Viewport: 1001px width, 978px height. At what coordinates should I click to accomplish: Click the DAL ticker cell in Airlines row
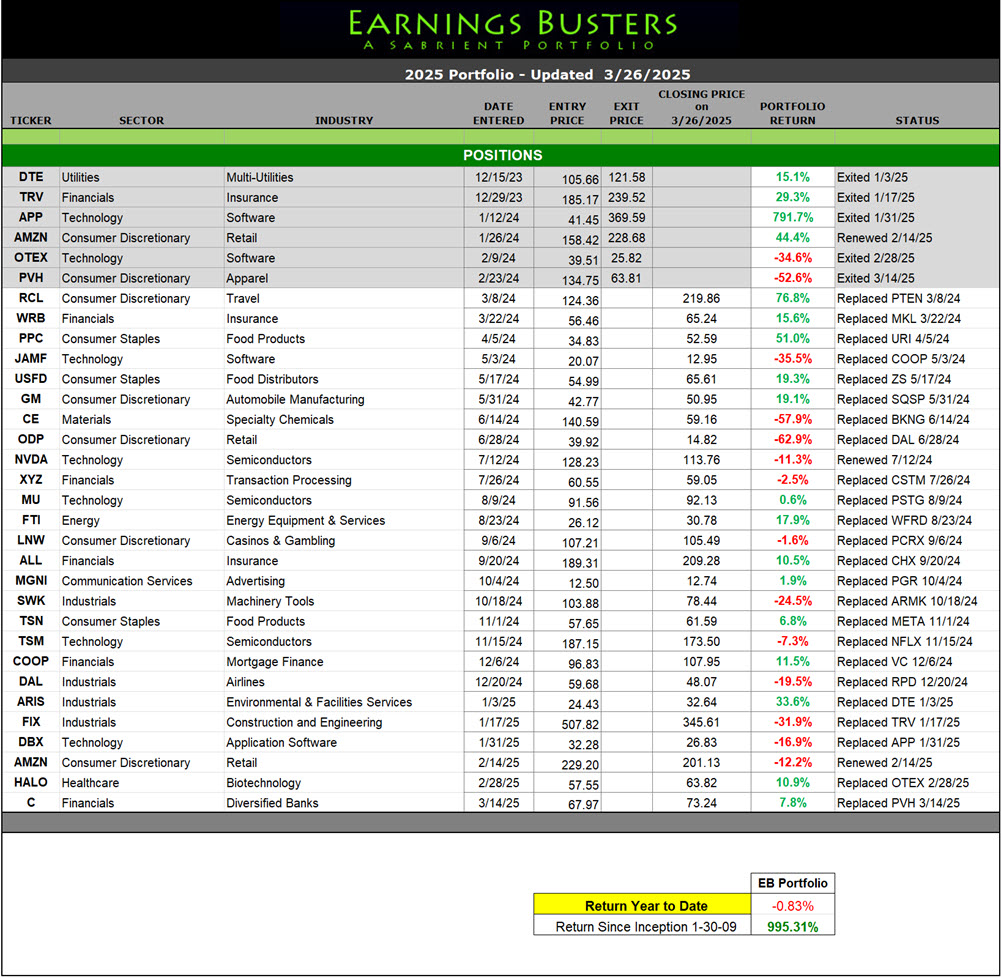(31, 682)
